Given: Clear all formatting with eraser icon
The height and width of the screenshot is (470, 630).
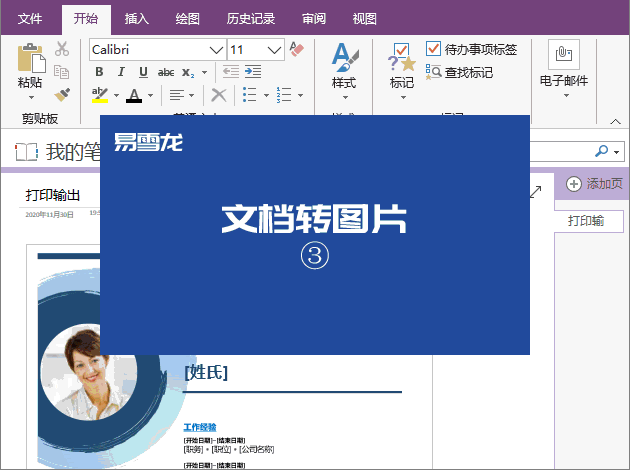Looking at the screenshot, I should [297, 49].
